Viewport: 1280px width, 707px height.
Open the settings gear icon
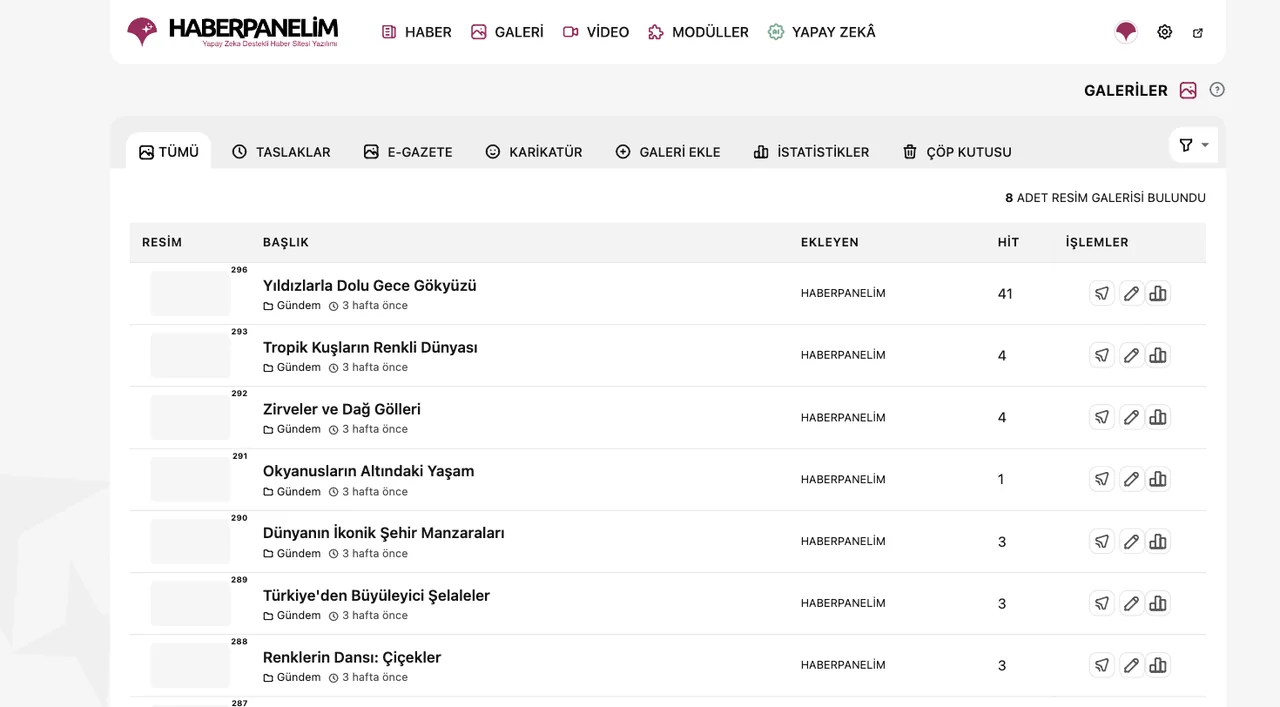tap(1164, 32)
